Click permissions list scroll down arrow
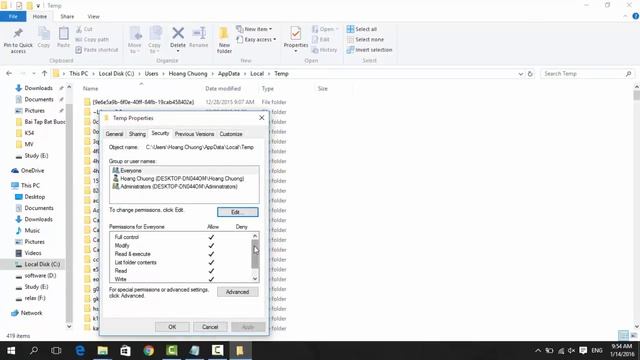Image resolution: width=640 pixels, height=360 pixels. (x=255, y=279)
